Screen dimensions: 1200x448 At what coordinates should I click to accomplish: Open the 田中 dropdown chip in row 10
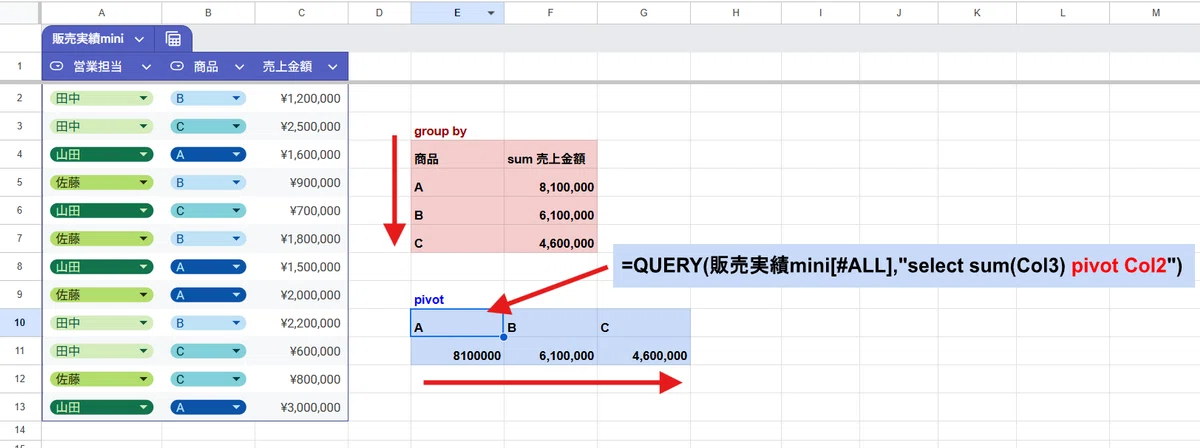(101, 323)
